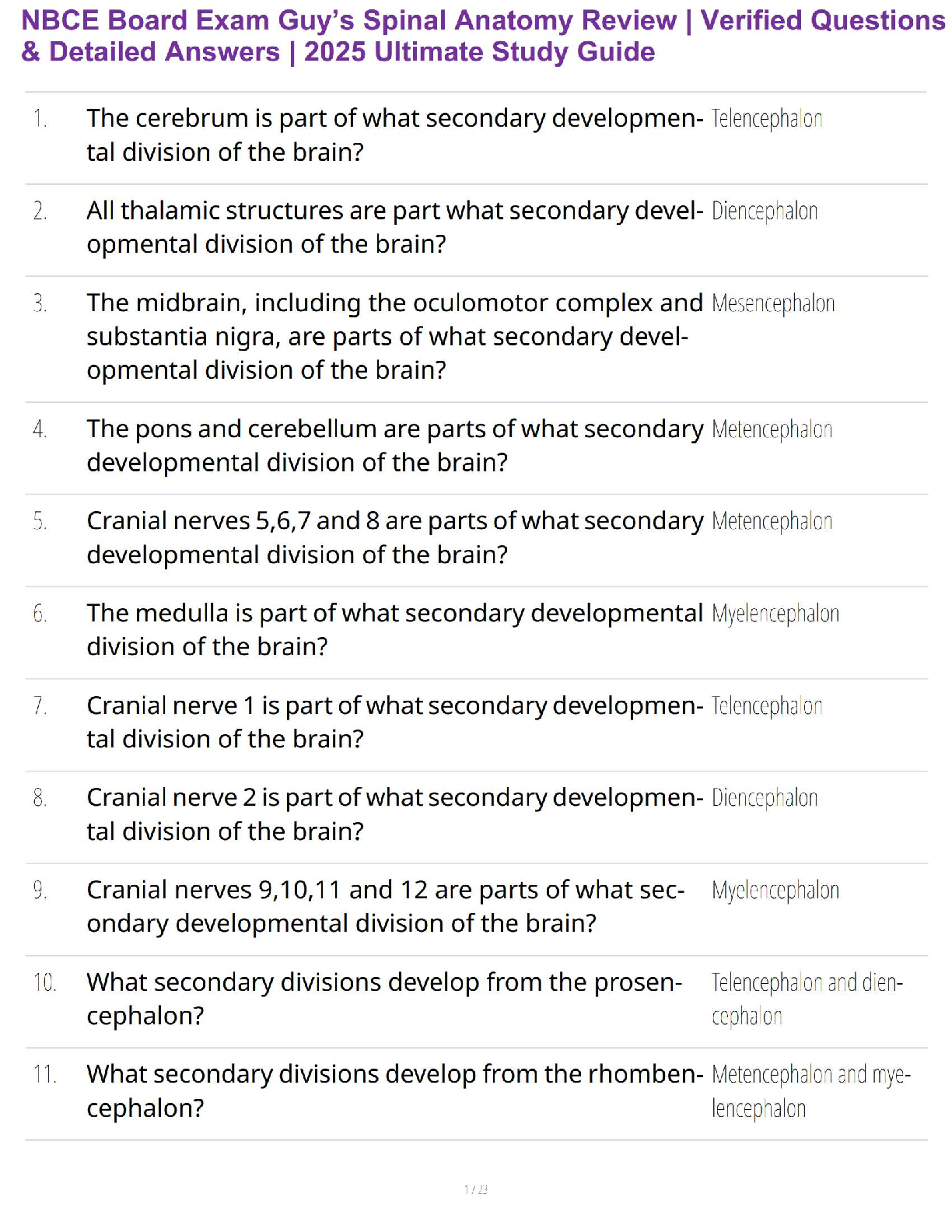Click Diencephalon answer beside thalamic structures question
Viewport: 952px width, 1232px height.
click(765, 212)
